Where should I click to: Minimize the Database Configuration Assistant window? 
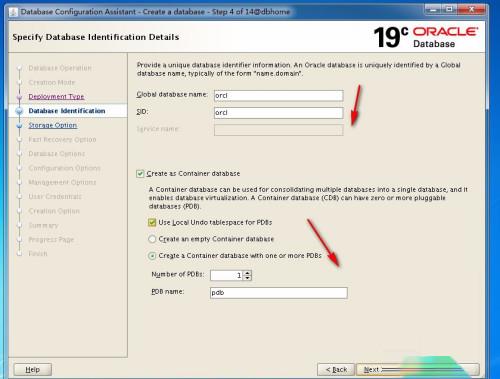click(433, 9)
